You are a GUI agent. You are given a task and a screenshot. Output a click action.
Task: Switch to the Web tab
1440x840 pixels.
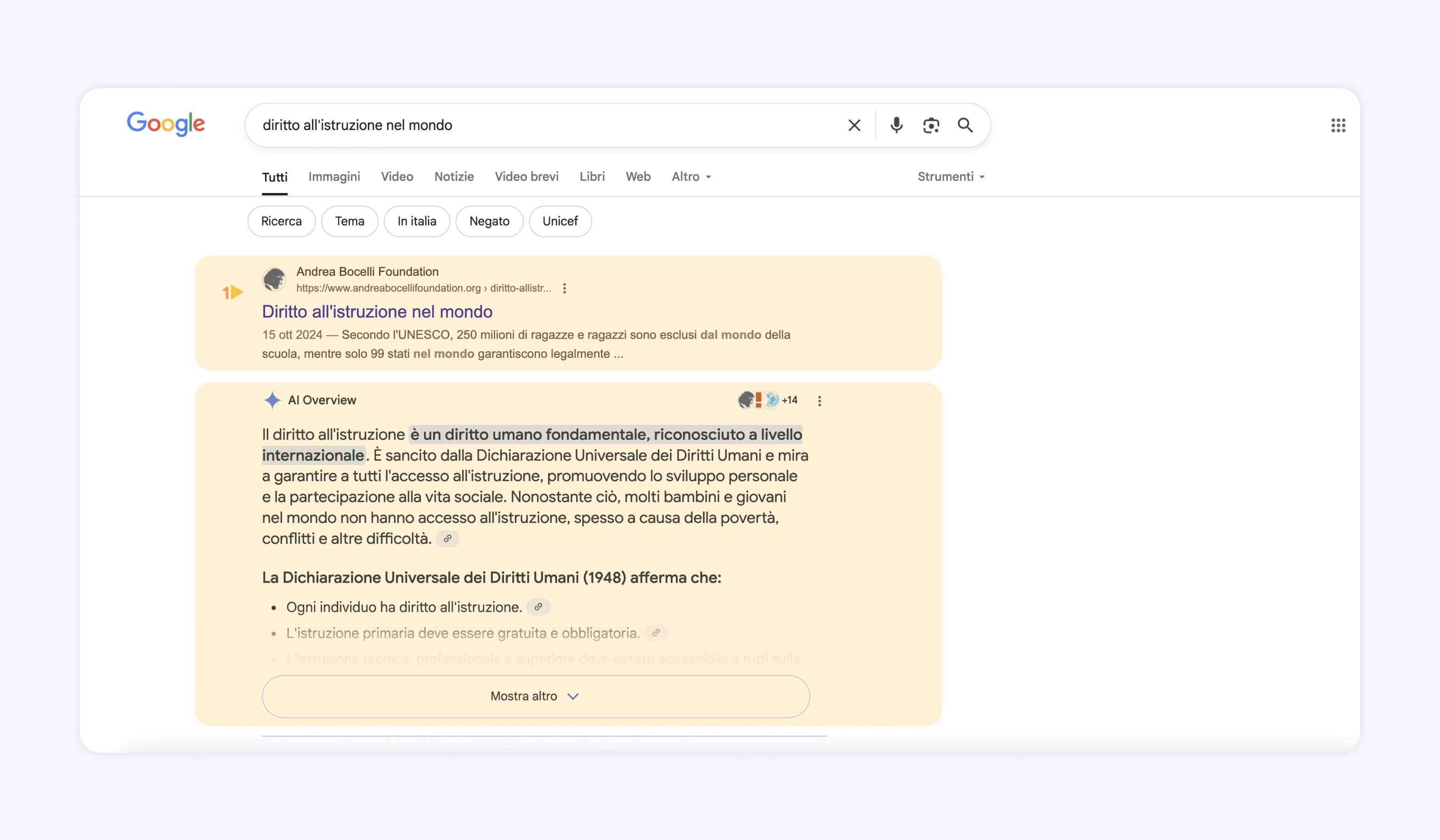(x=638, y=176)
